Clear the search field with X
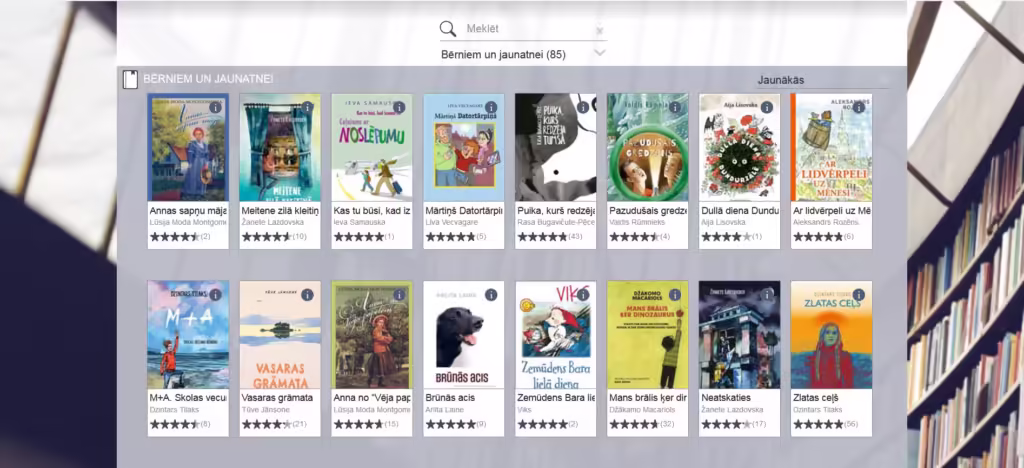Viewport: 1024px width, 468px height. (x=600, y=31)
